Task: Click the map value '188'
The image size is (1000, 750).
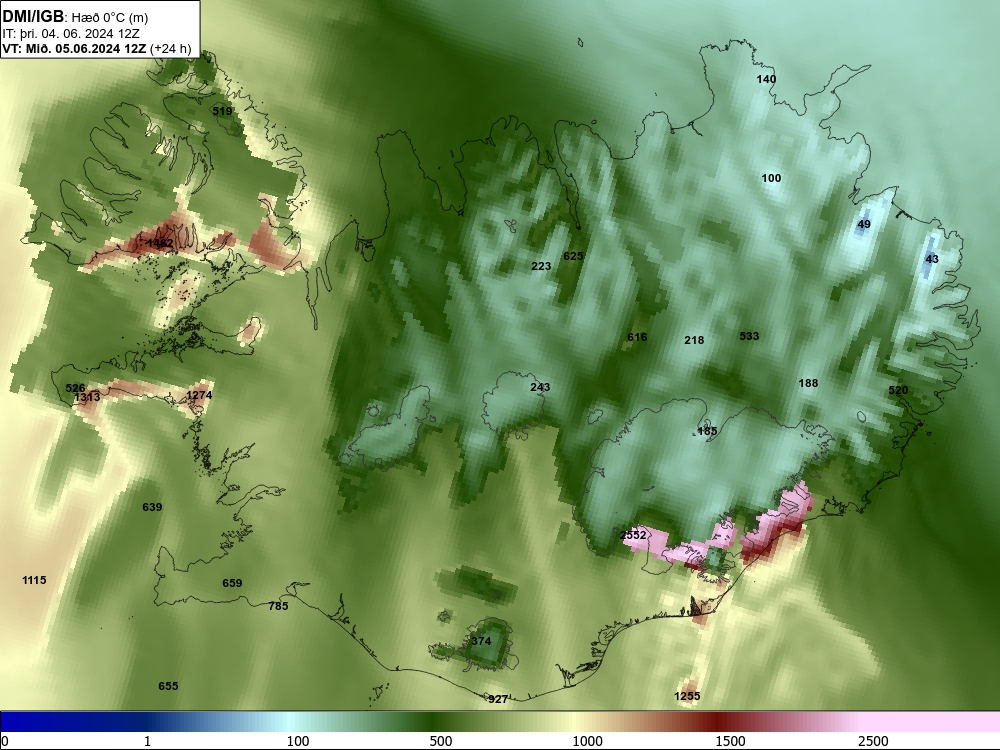Action: tap(808, 383)
